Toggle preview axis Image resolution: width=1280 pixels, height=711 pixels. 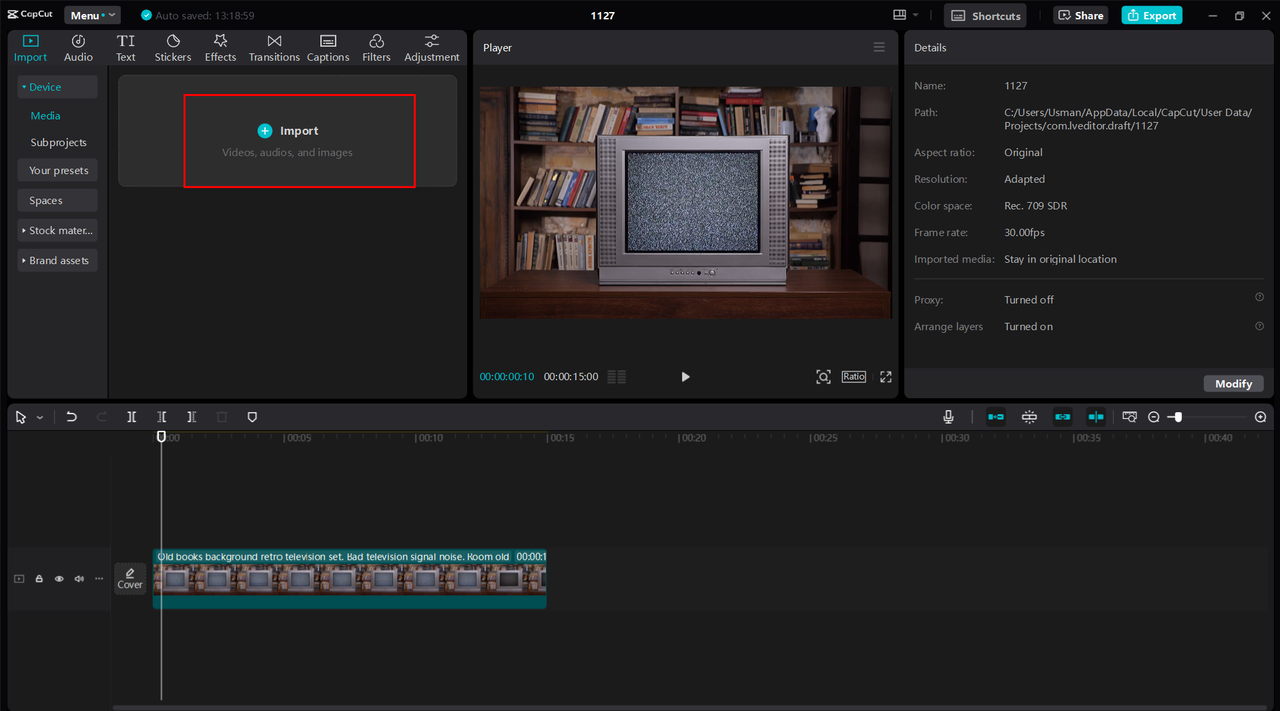pos(1096,417)
